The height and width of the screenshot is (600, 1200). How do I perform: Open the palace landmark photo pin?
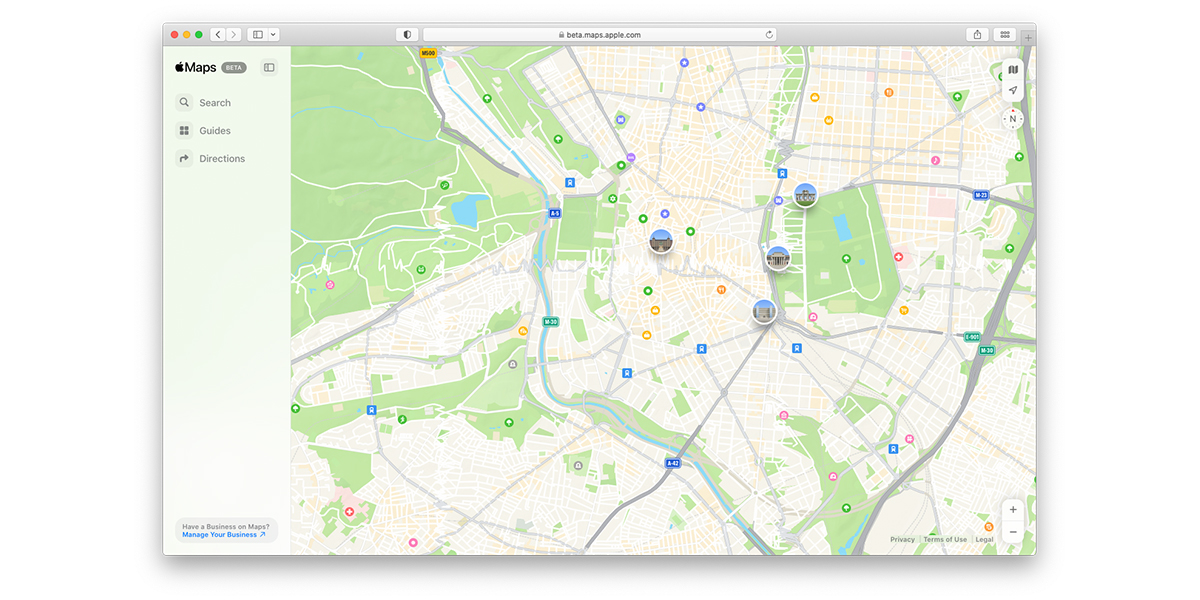(x=660, y=240)
